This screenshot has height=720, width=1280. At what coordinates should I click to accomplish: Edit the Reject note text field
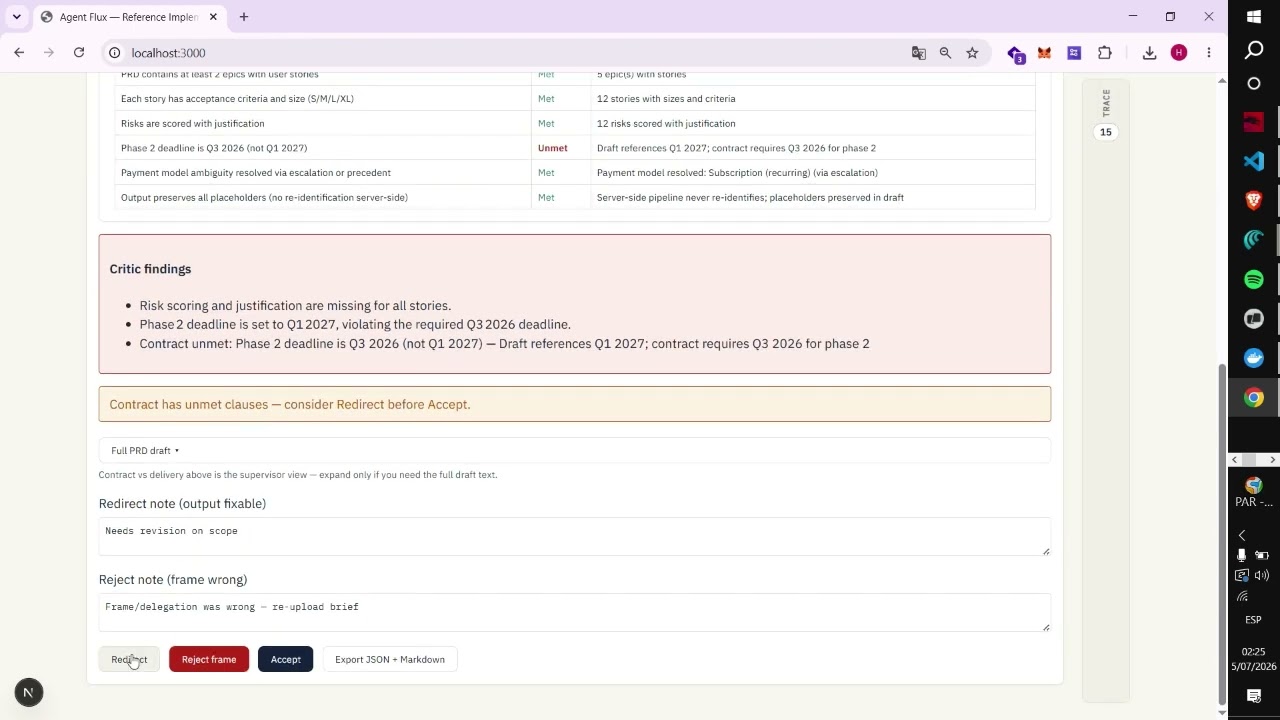click(x=574, y=613)
